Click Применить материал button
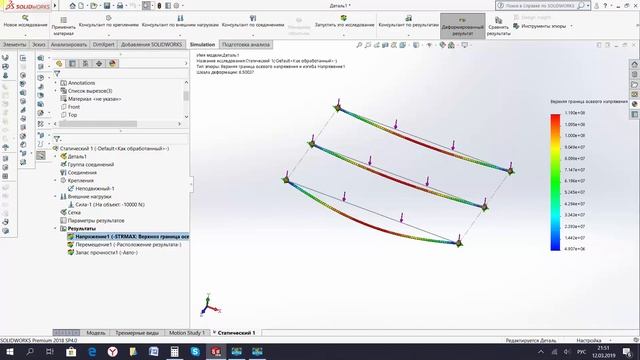Image resolution: width=640 pixels, height=360 pixels. [x=63, y=27]
